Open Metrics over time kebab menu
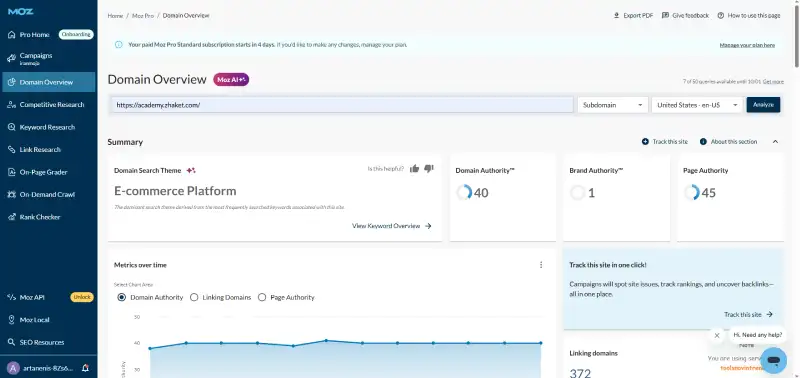This screenshot has width=800, height=378. tap(541, 265)
